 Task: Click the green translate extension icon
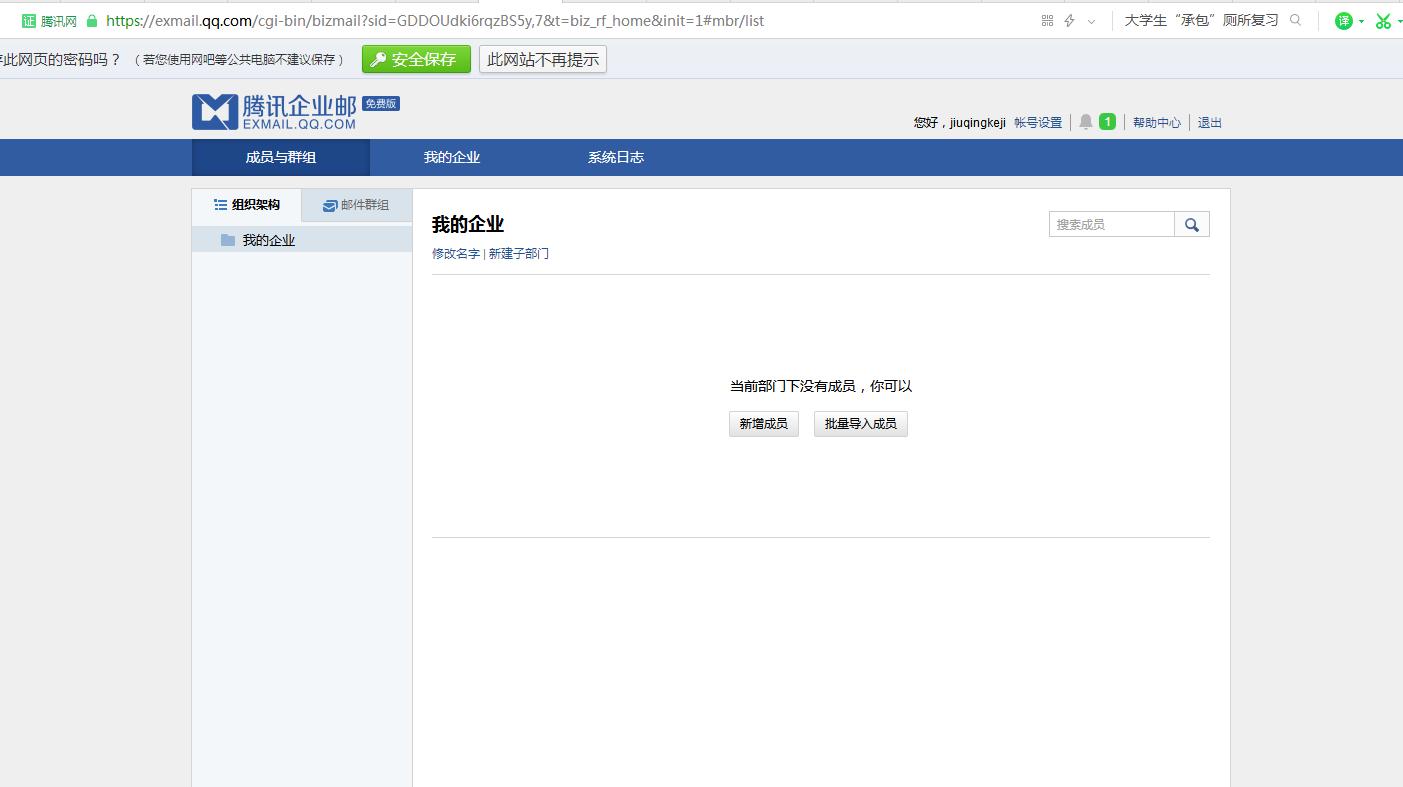point(1343,20)
